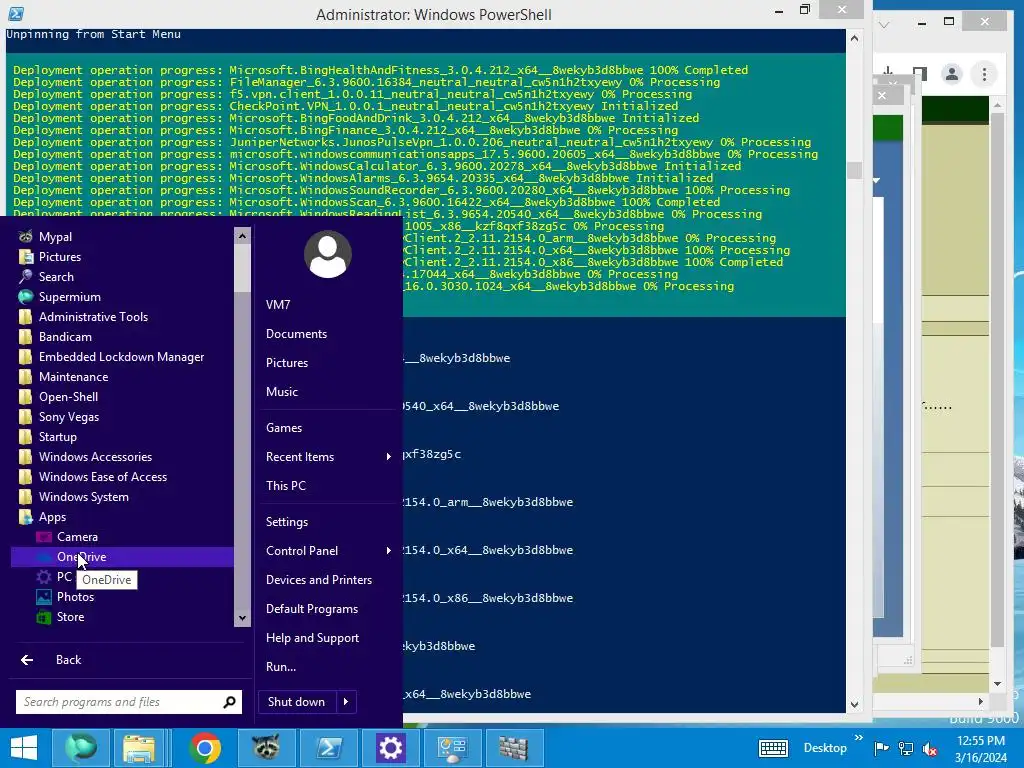Expand Recent Items submenu arrow
Screen dimensions: 1024x768
click(x=389, y=456)
